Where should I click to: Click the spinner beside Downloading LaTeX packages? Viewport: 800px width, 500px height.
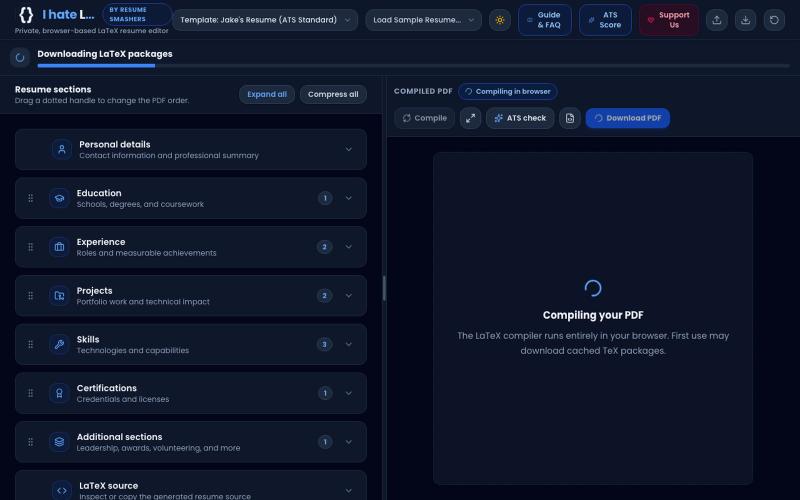pos(20,58)
